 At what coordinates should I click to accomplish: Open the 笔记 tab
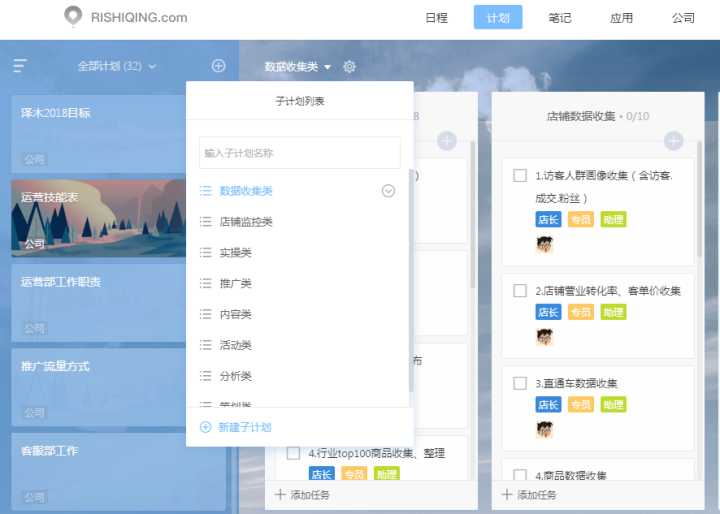(x=560, y=18)
